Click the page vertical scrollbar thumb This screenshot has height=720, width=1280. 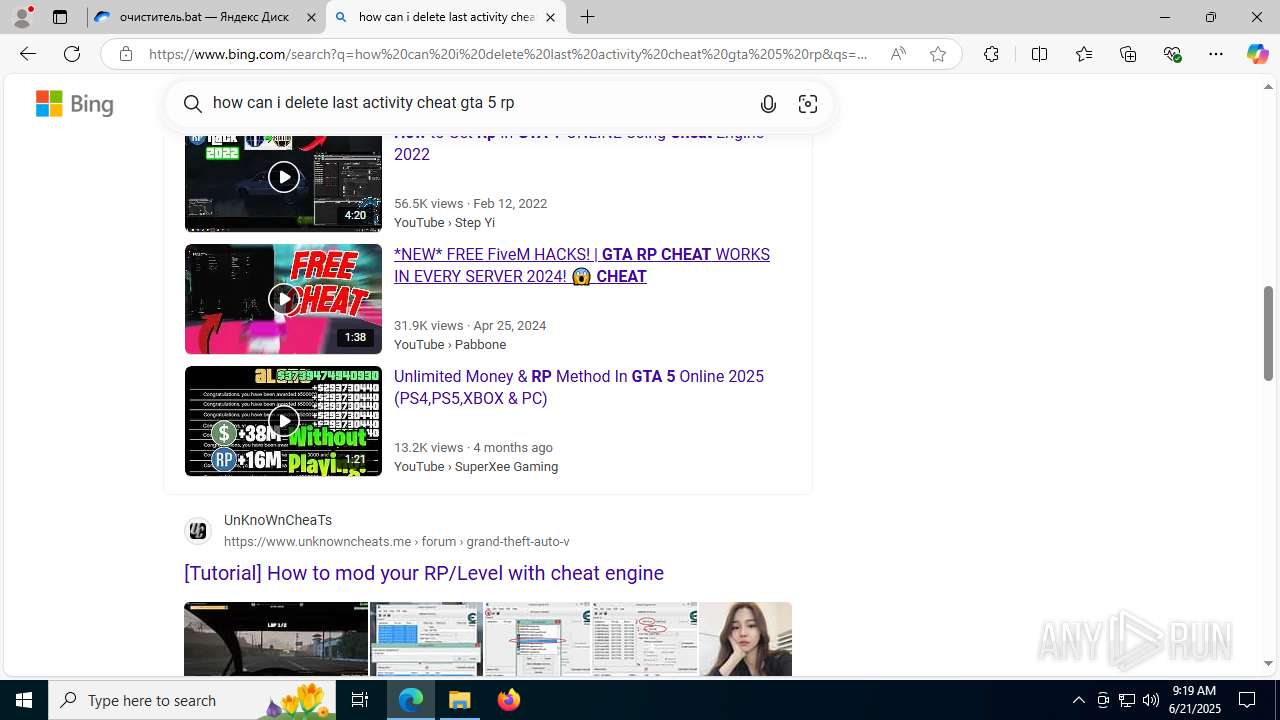coord(1268,333)
